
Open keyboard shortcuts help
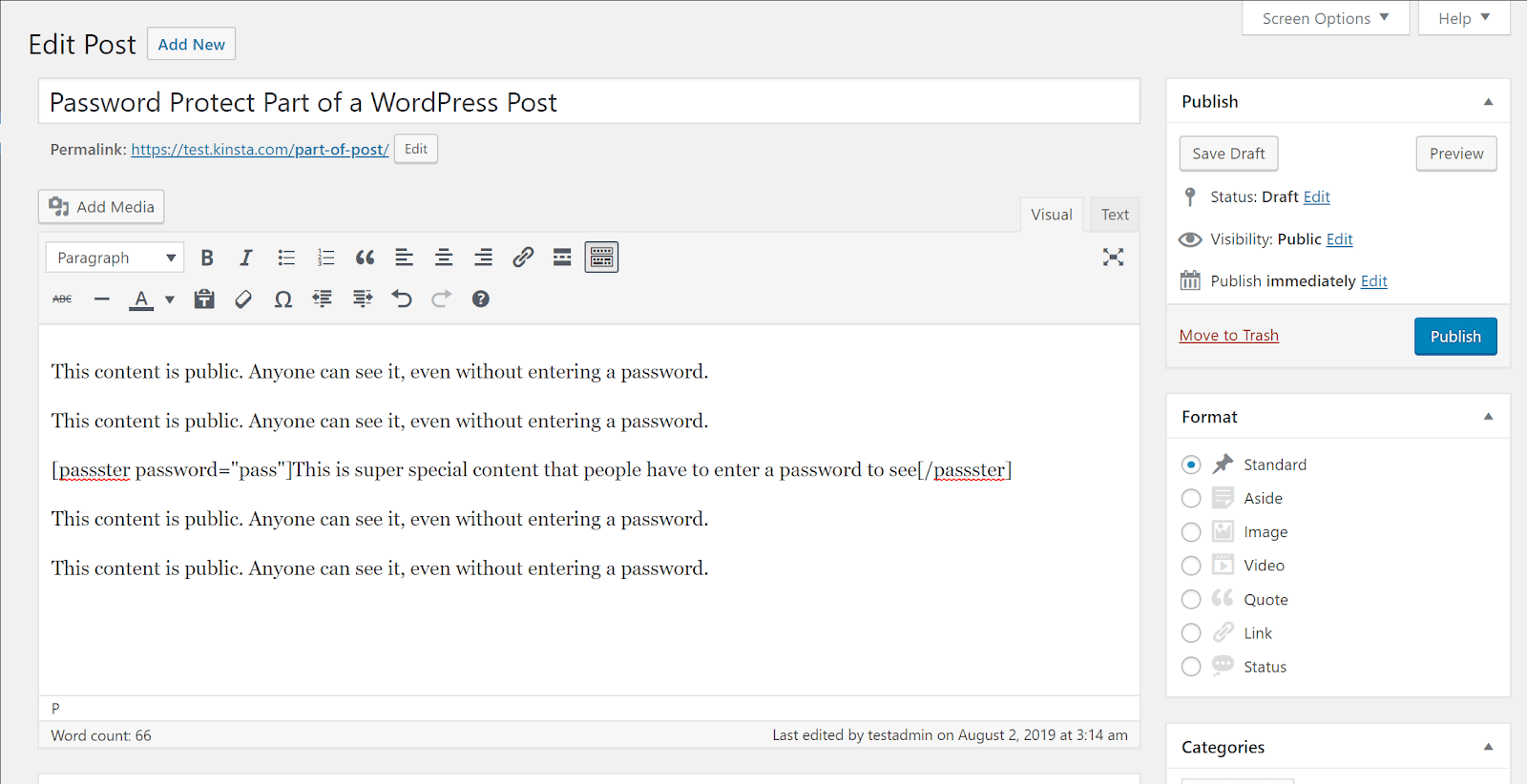pos(481,299)
